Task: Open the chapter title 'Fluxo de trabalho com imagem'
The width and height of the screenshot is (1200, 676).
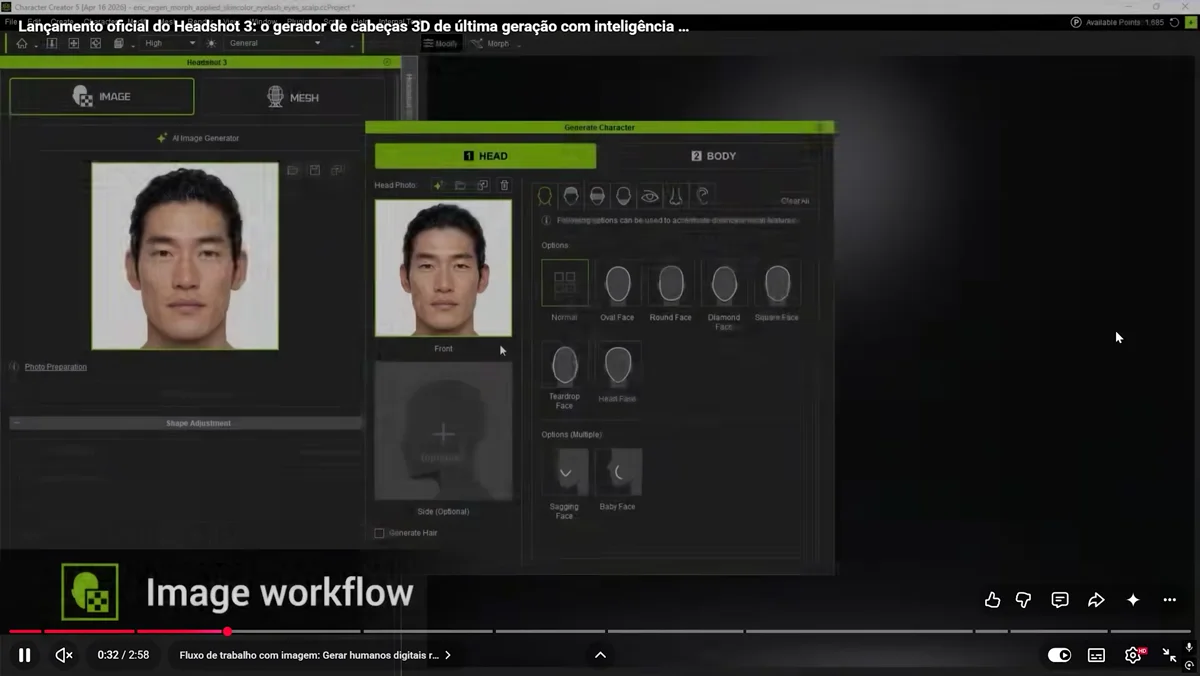Action: [315, 655]
